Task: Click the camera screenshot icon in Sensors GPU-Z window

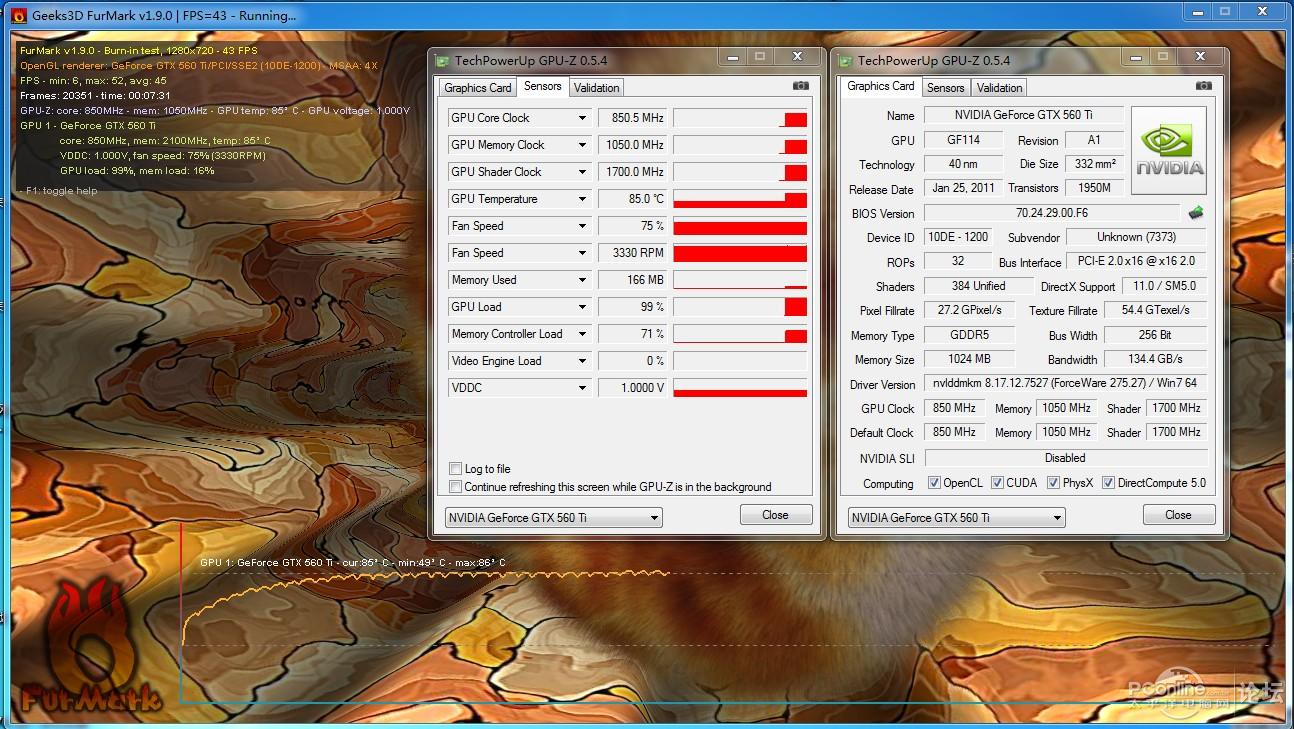Action: coord(800,87)
